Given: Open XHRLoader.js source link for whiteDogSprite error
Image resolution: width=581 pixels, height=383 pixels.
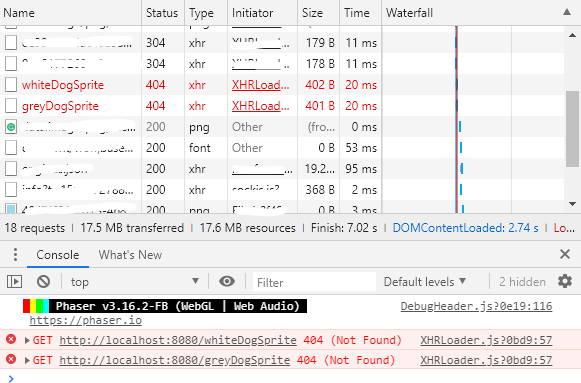Looking at the screenshot, I should pyautogui.click(x=486, y=340).
